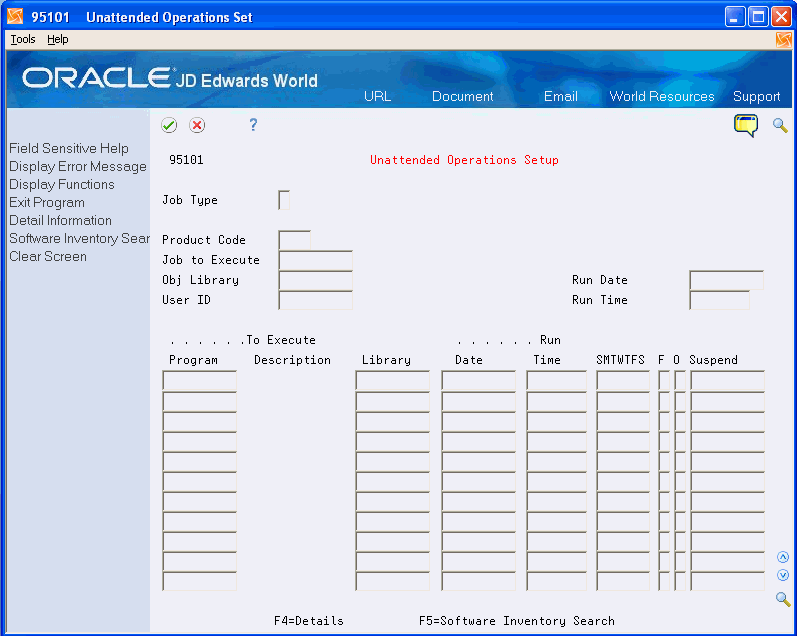Click last row Program field
The image size is (797, 636).
click(199, 581)
